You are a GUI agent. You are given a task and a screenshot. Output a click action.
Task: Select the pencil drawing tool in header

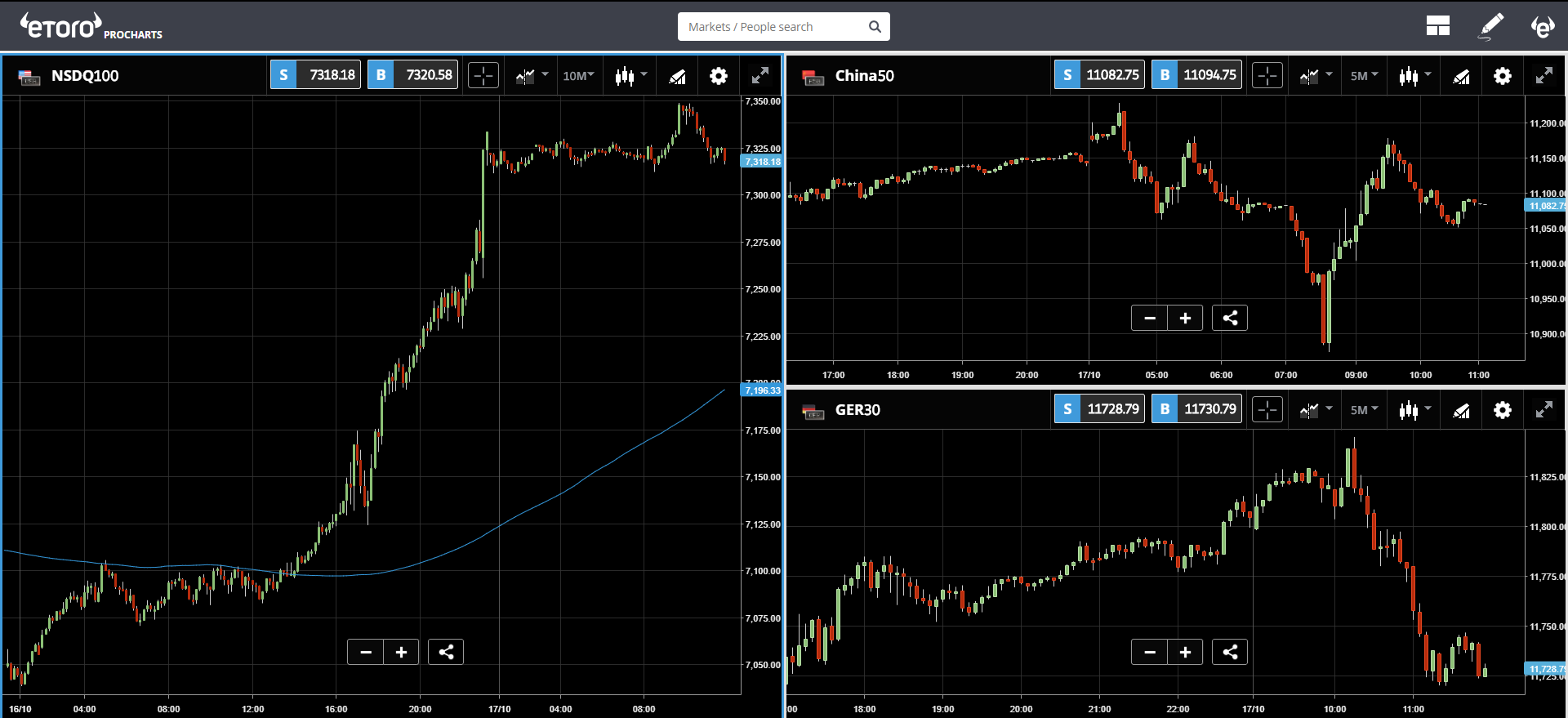pos(1491,27)
